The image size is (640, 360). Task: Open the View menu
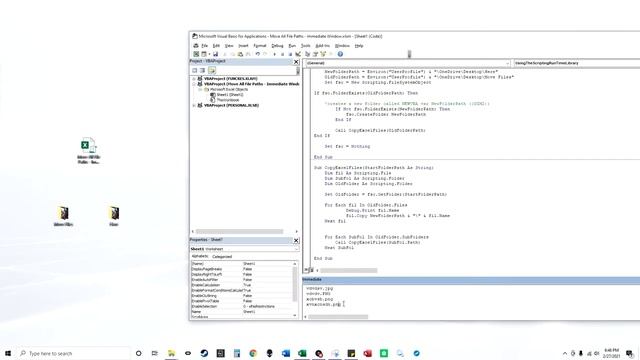pos(229,46)
